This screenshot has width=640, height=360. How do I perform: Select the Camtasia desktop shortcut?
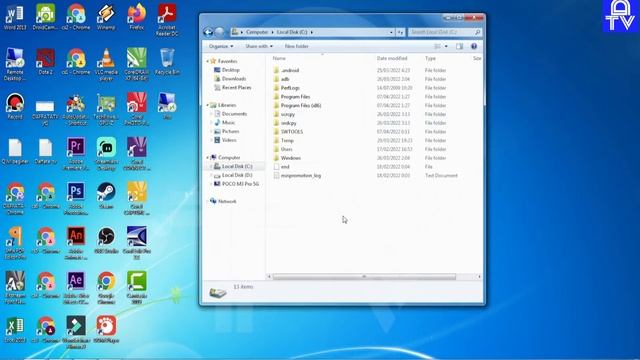tap(137, 288)
